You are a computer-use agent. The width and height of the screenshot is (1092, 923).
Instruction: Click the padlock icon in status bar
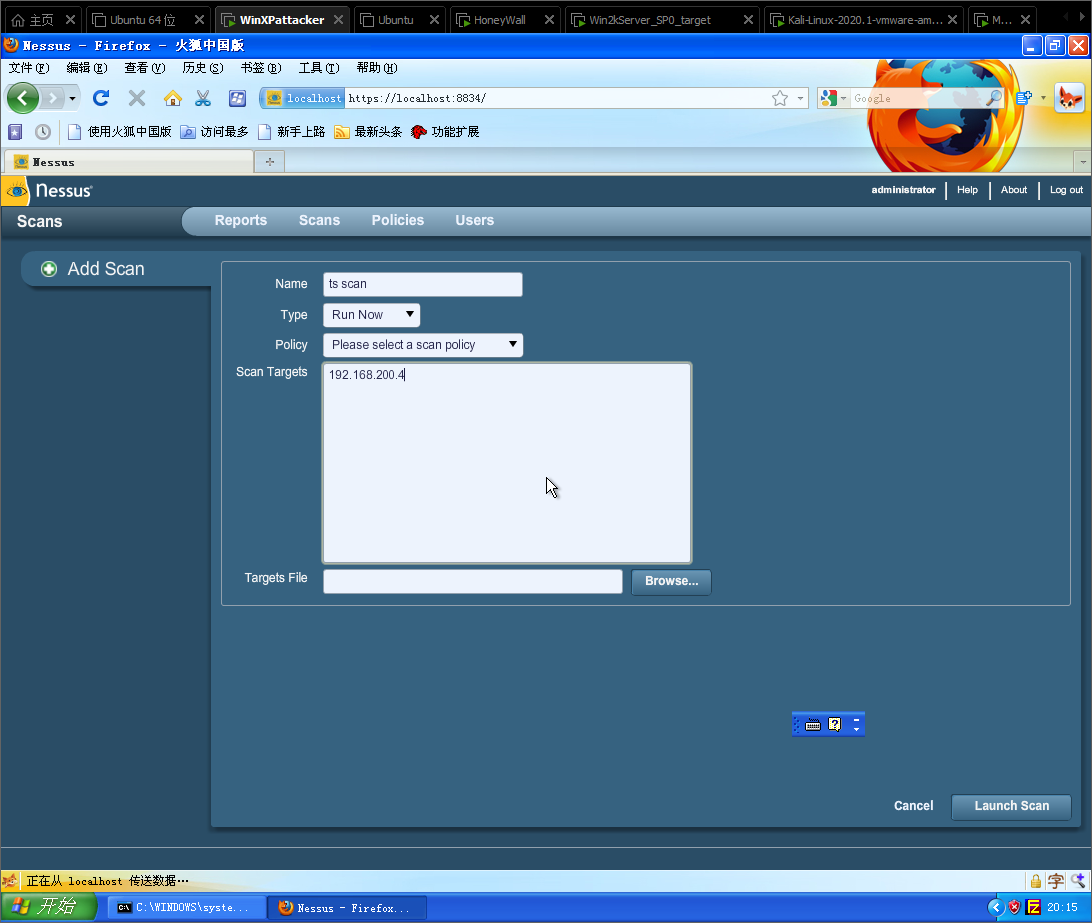(1036, 881)
